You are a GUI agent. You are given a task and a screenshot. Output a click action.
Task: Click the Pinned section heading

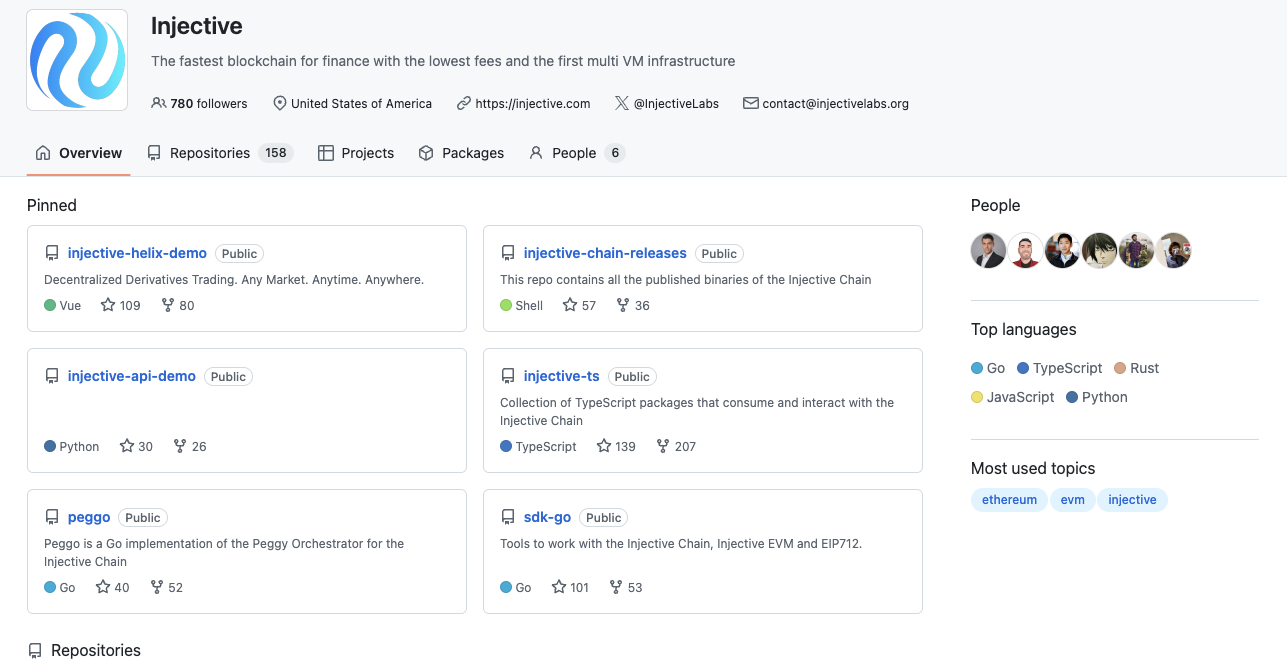52,205
